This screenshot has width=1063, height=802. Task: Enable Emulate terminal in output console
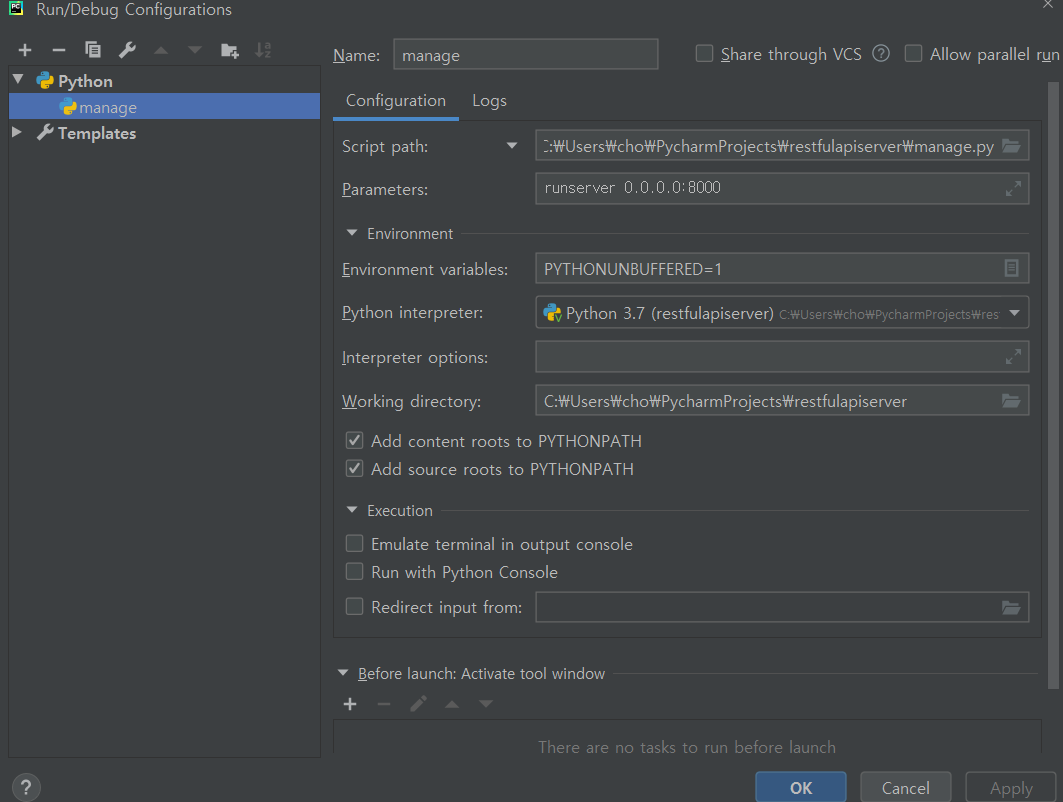355,544
